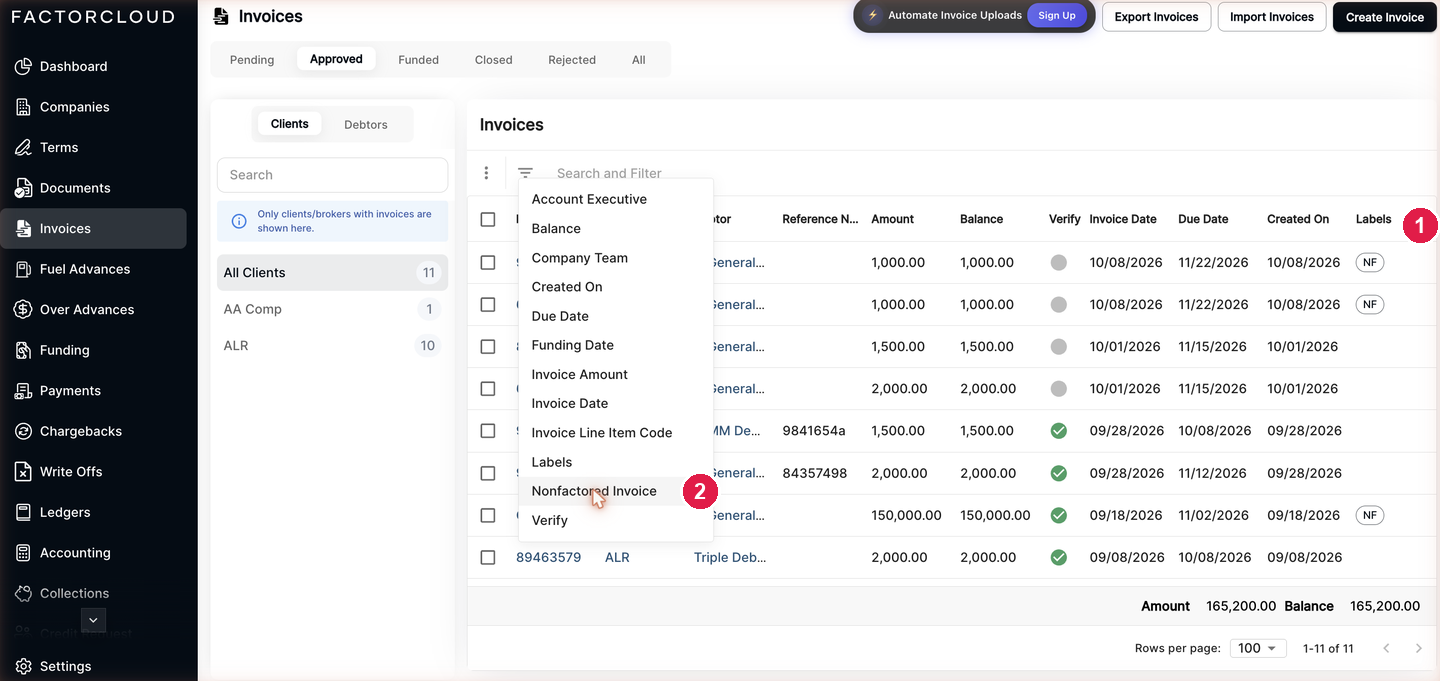Open Dashboard icon in sidebar
The image size is (1440, 681).
pos(23,66)
